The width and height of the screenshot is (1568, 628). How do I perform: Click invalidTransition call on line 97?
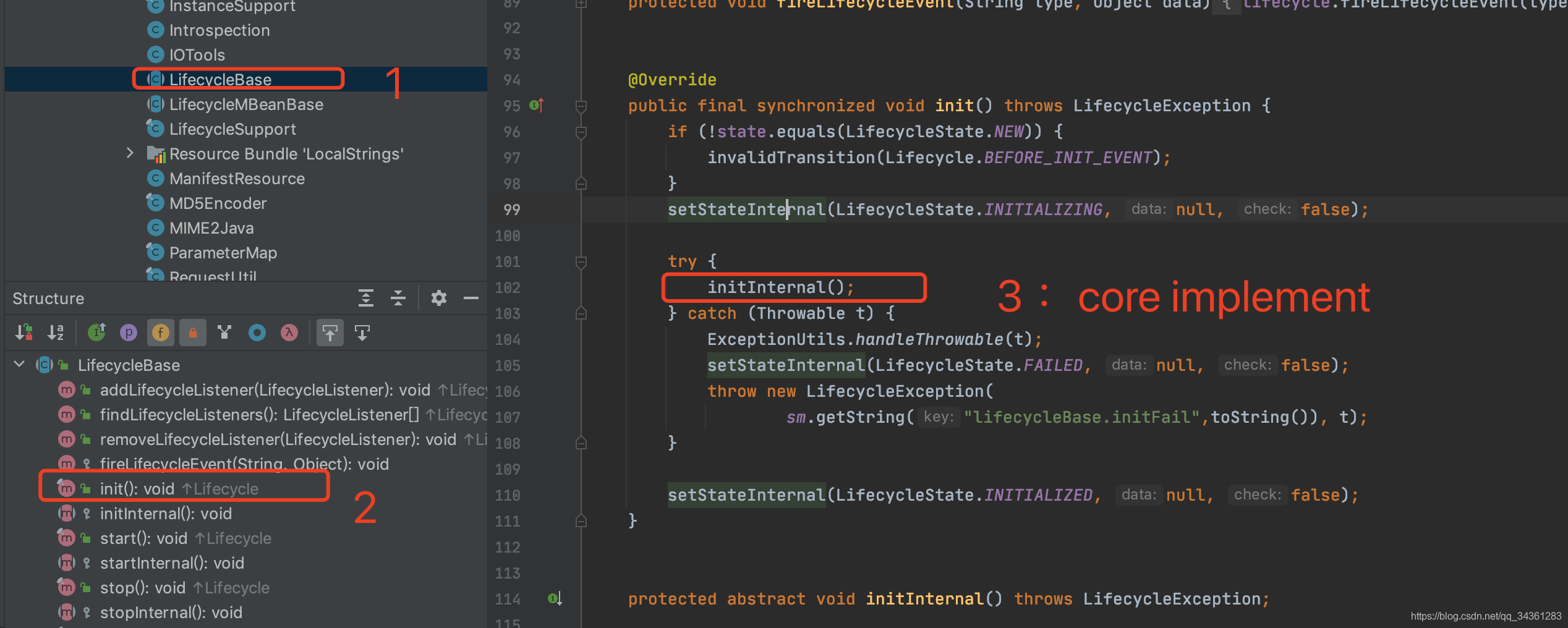coord(791,158)
